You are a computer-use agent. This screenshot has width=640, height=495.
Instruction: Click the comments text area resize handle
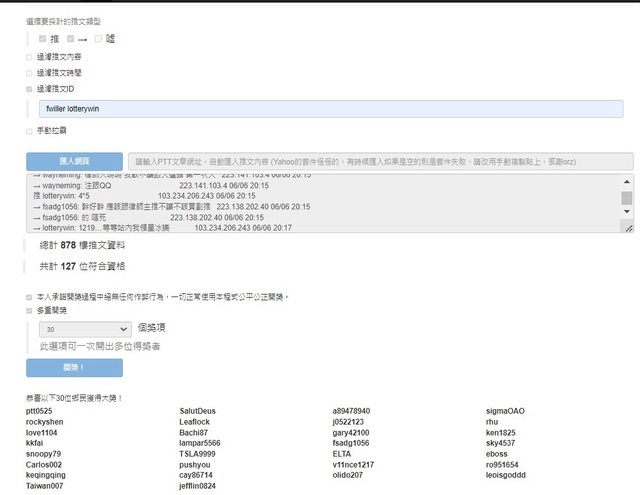(x=628, y=229)
